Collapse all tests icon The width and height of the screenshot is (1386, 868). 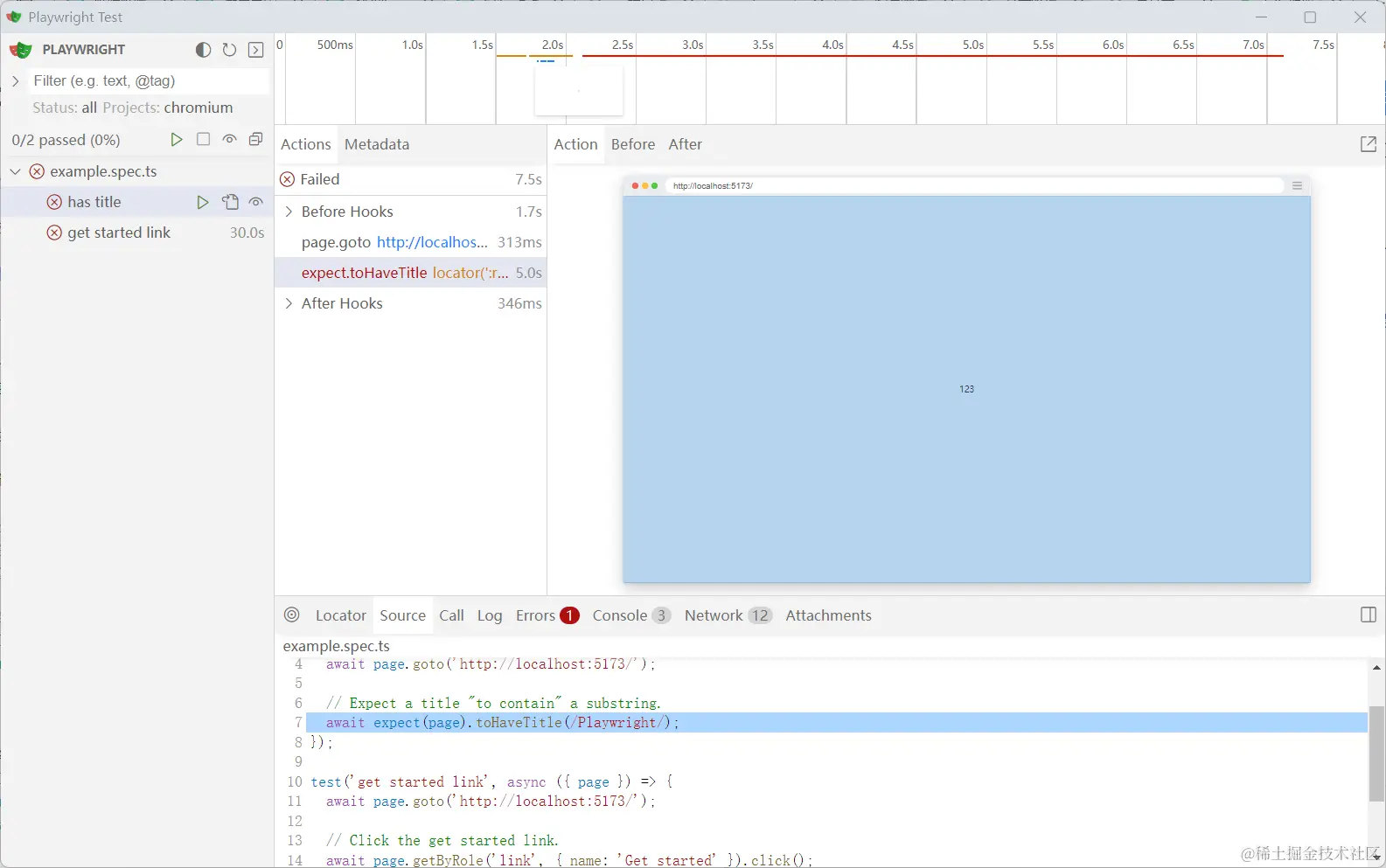click(255, 140)
